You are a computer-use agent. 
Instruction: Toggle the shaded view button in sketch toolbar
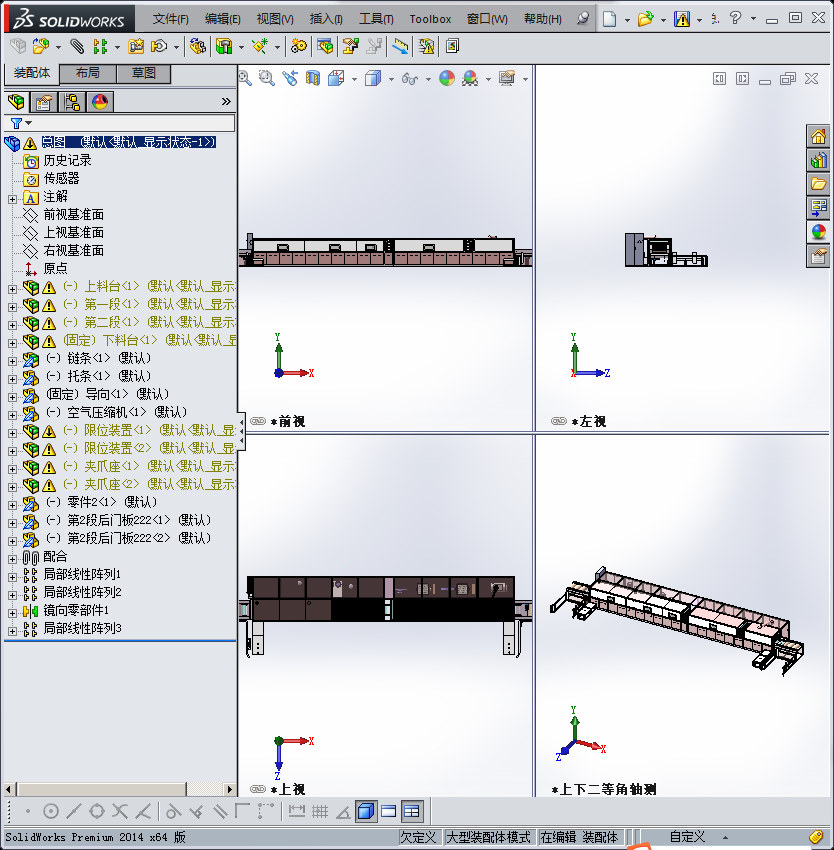(x=366, y=812)
